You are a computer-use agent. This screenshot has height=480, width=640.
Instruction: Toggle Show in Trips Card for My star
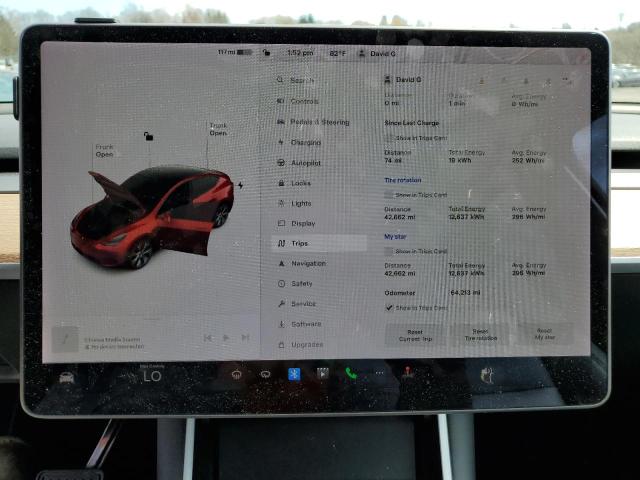tap(389, 251)
